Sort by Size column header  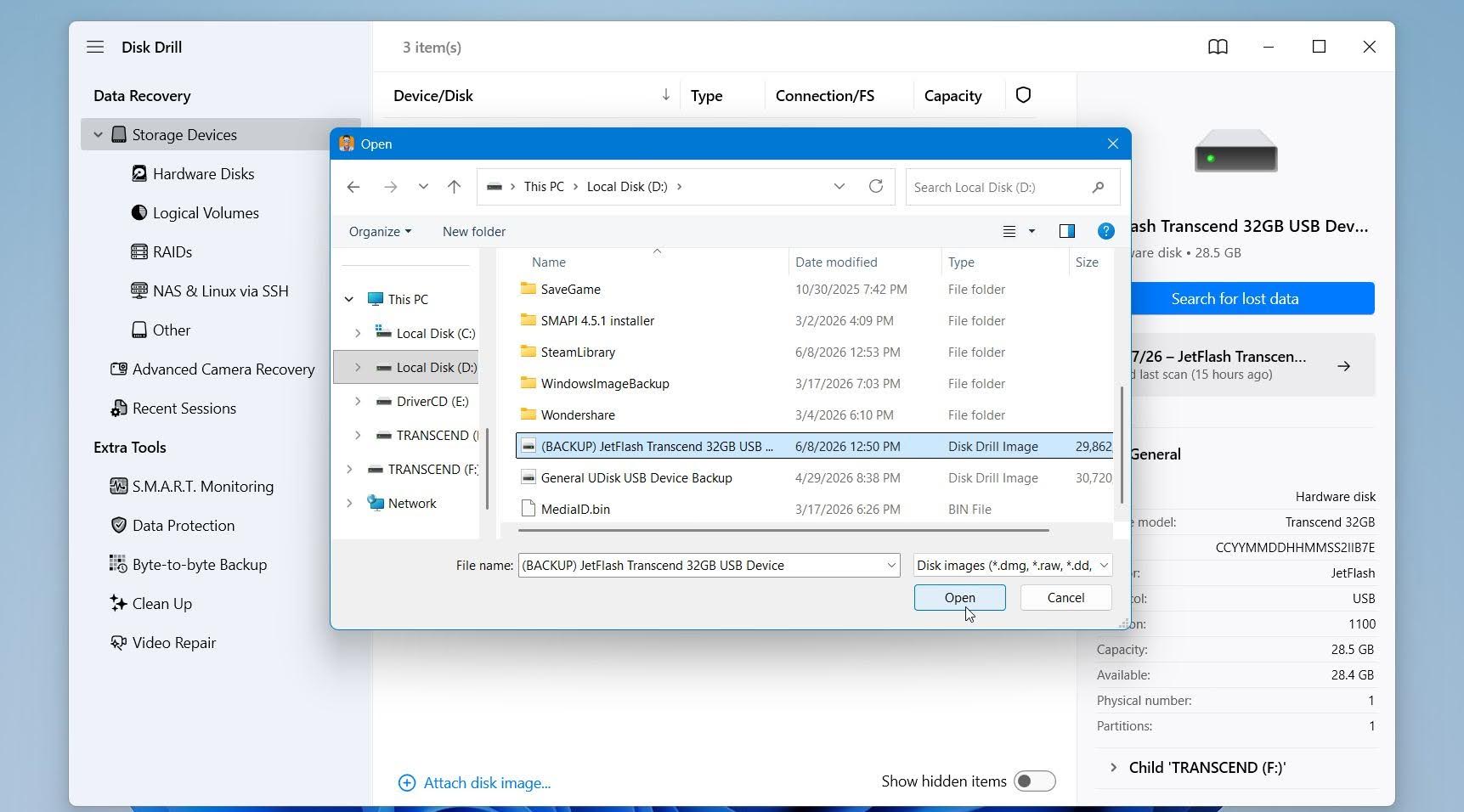tap(1087, 262)
